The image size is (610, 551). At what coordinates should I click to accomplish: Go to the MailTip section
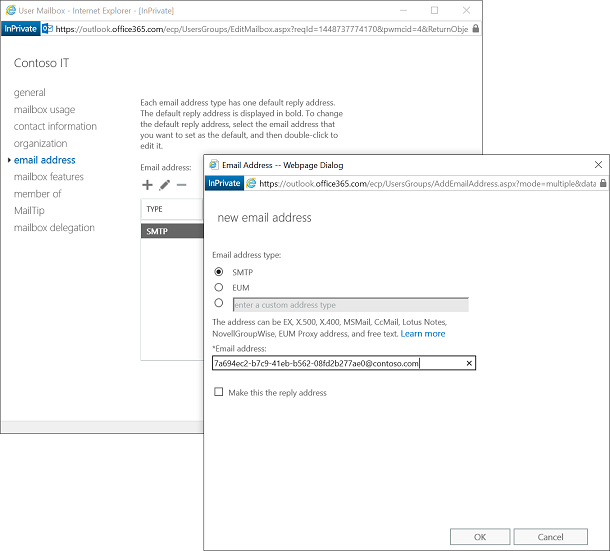coord(30,211)
